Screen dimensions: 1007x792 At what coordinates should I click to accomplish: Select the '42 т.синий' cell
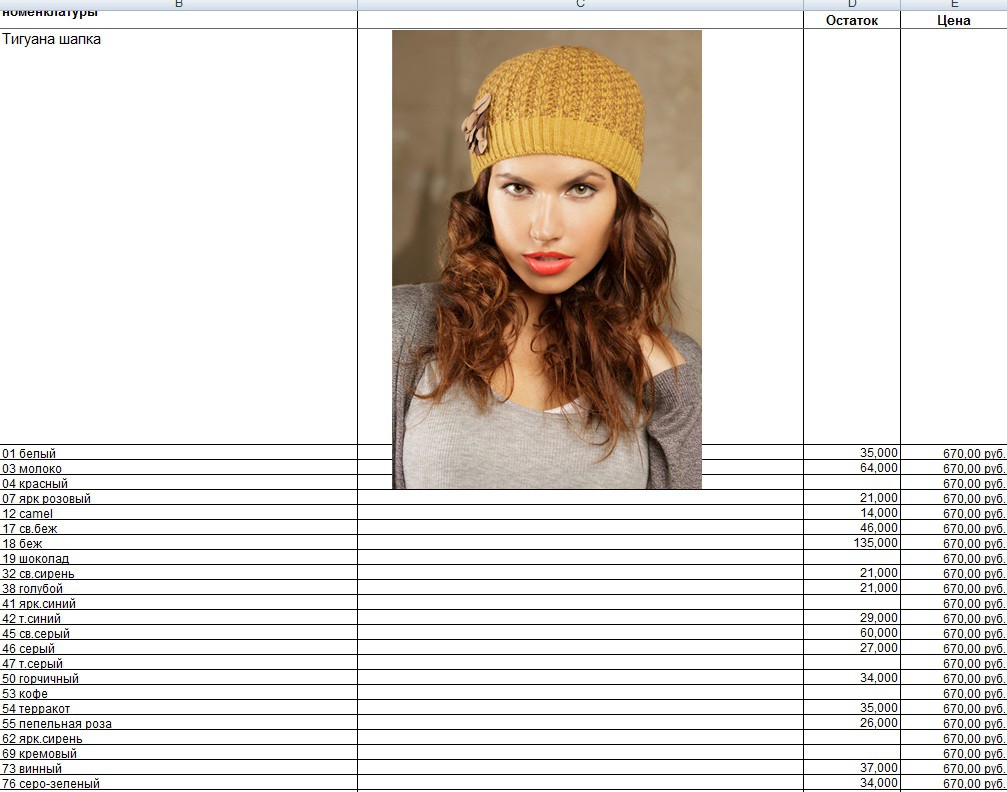179,617
